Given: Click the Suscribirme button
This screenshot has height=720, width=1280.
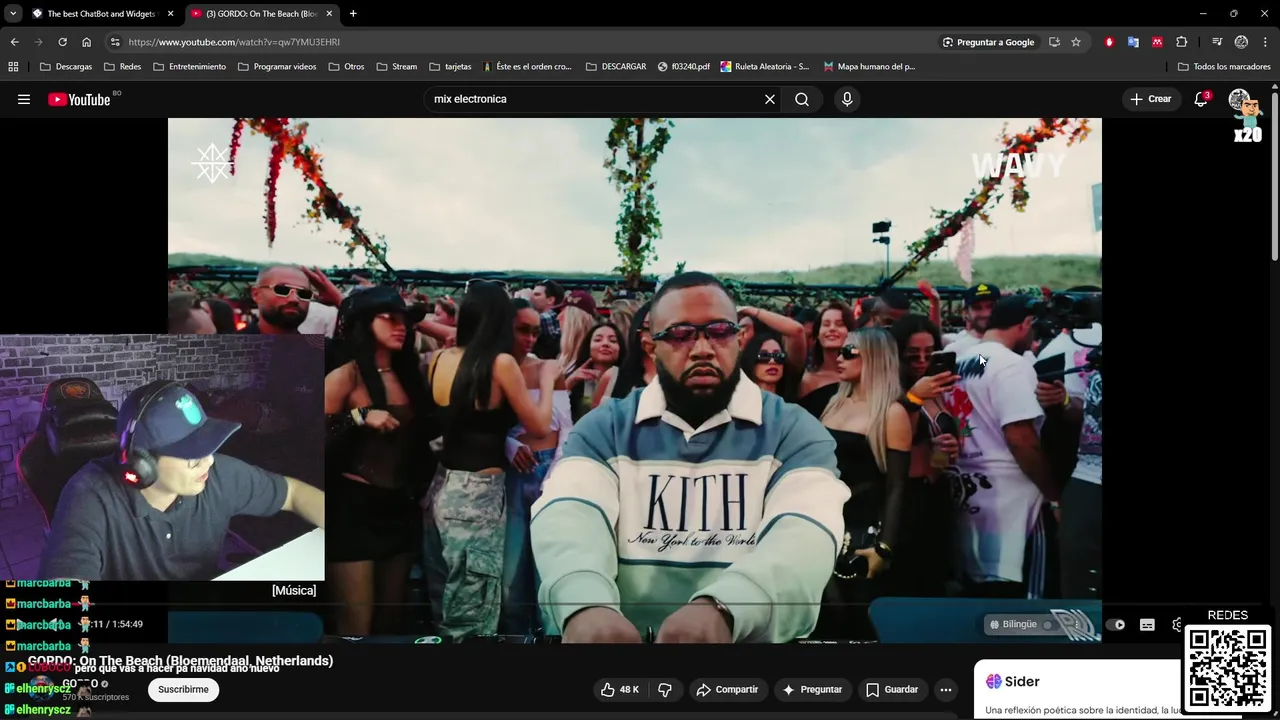Looking at the screenshot, I should [x=183, y=689].
